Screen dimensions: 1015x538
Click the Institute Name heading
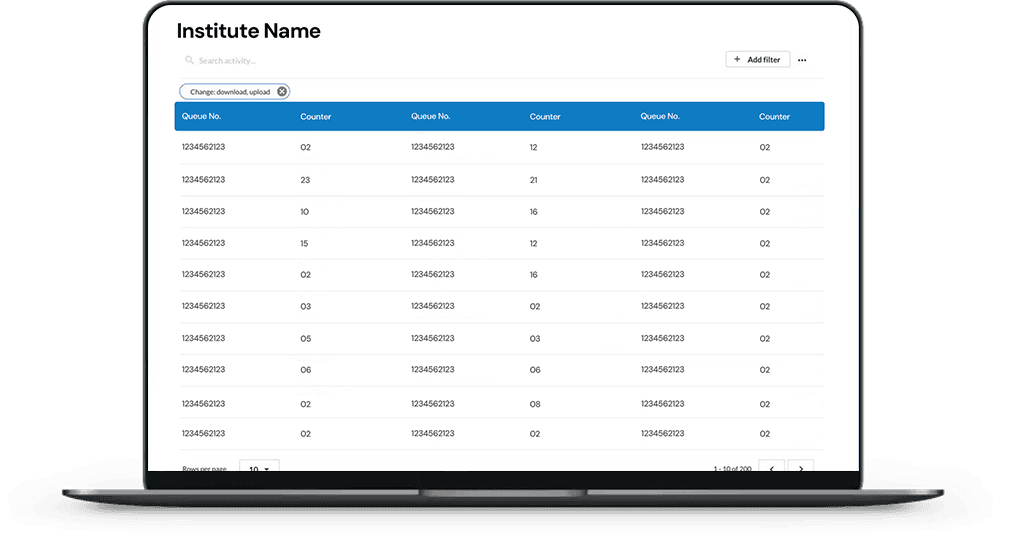249,31
